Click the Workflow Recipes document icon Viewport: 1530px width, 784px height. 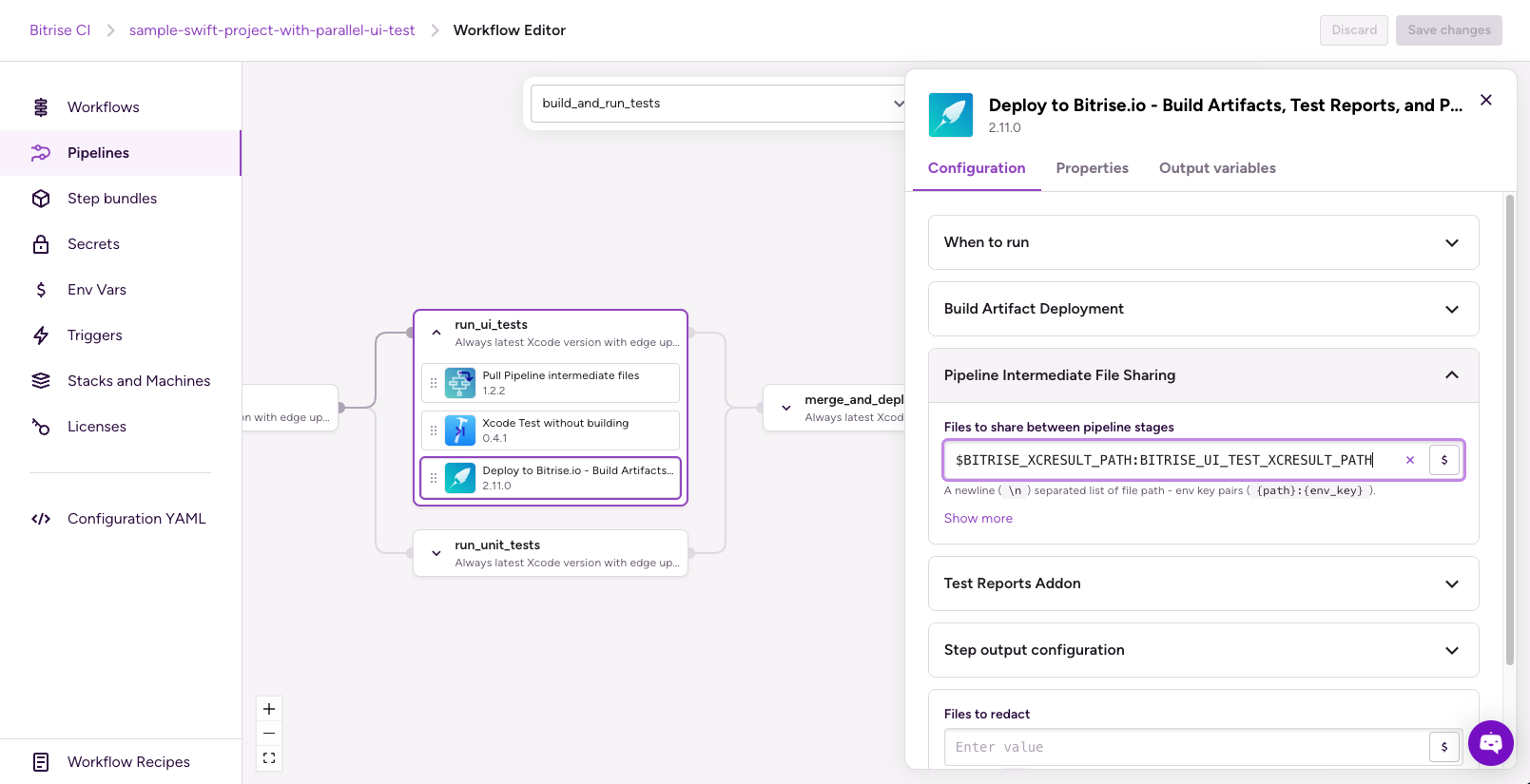click(x=41, y=762)
